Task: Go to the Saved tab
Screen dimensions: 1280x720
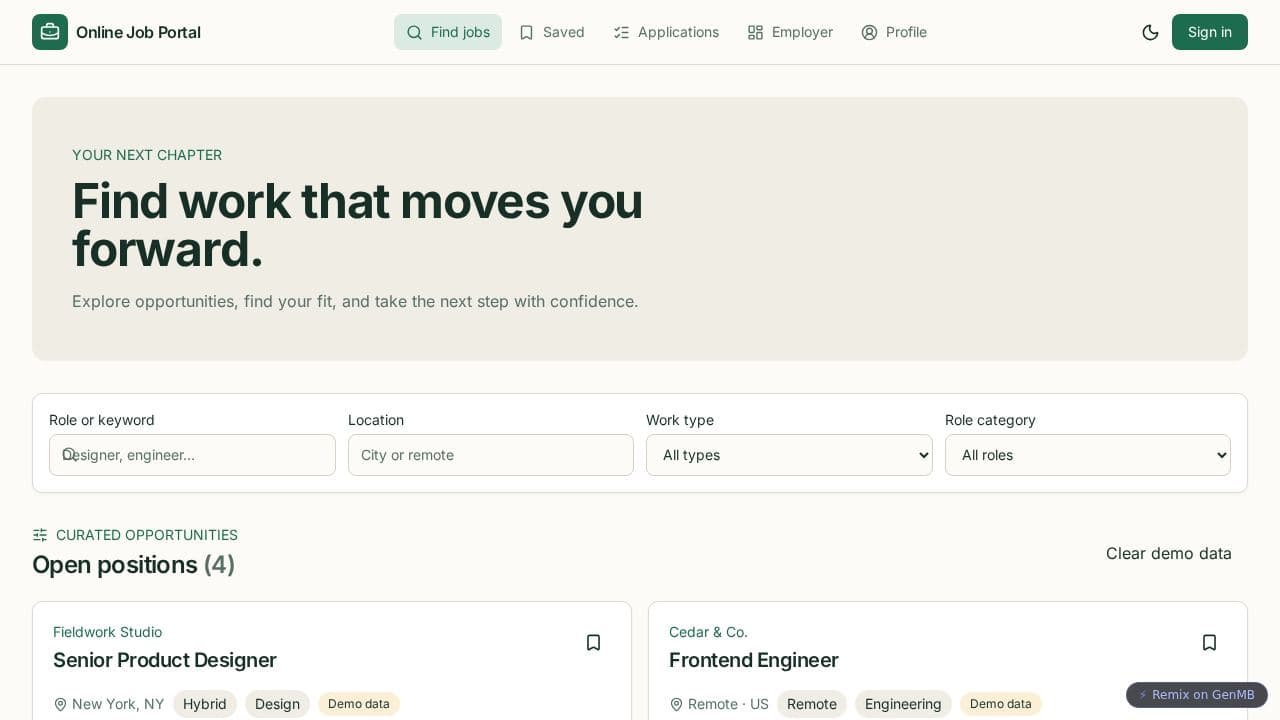Action: [551, 32]
